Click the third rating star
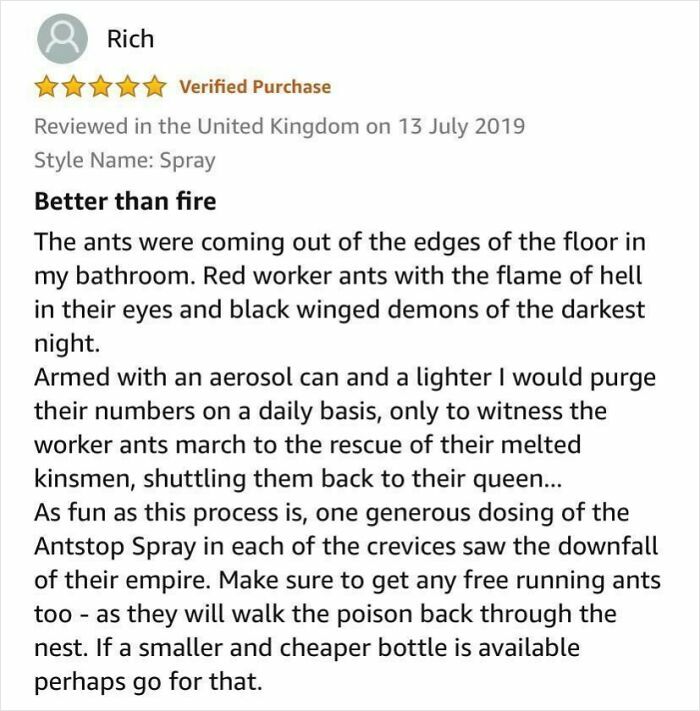700x711 pixels. [x=99, y=87]
